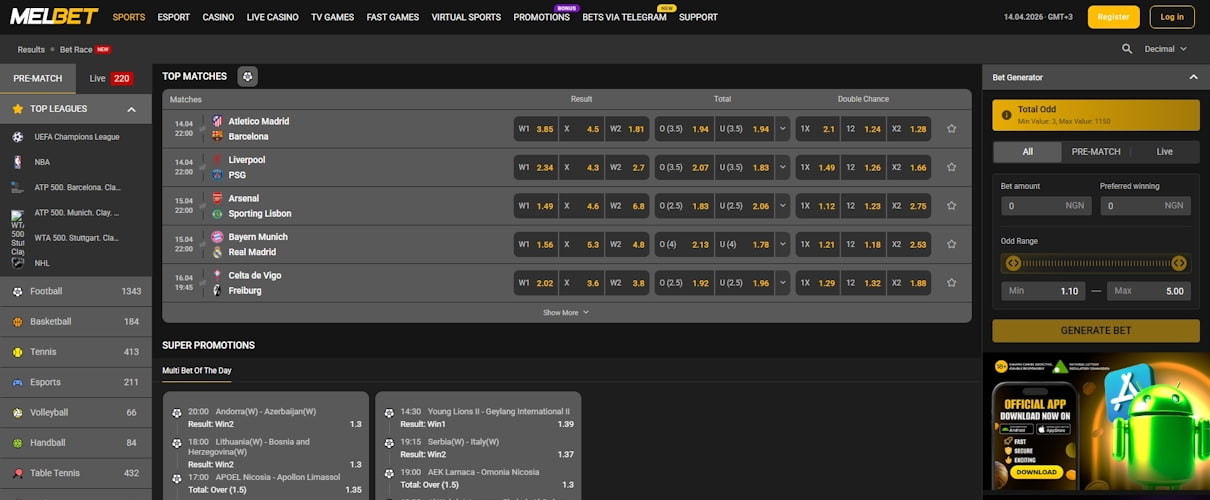Click the NBA league icon
This screenshot has height=500, width=1210.
pyautogui.click(x=18, y=162)
